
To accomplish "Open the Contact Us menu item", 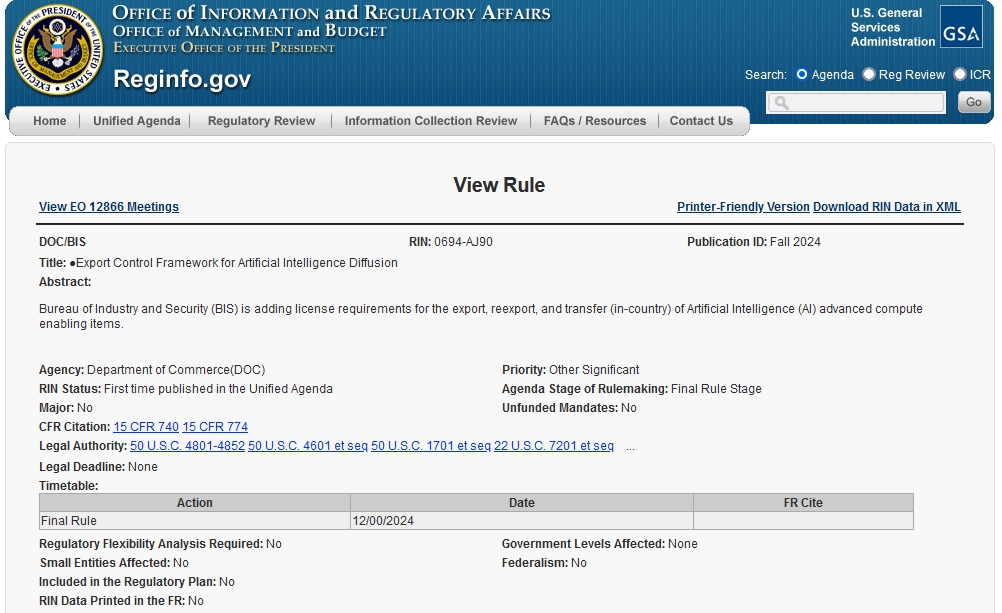I will click(701, 121).
